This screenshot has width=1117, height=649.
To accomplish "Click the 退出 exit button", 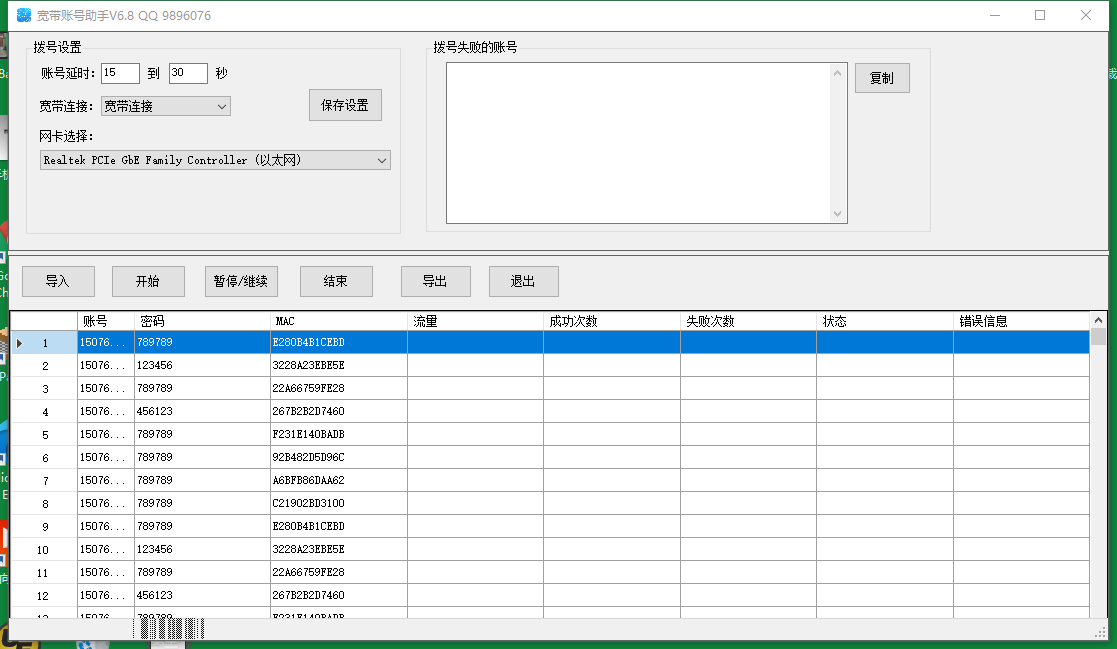I will (x=523, y=282).
